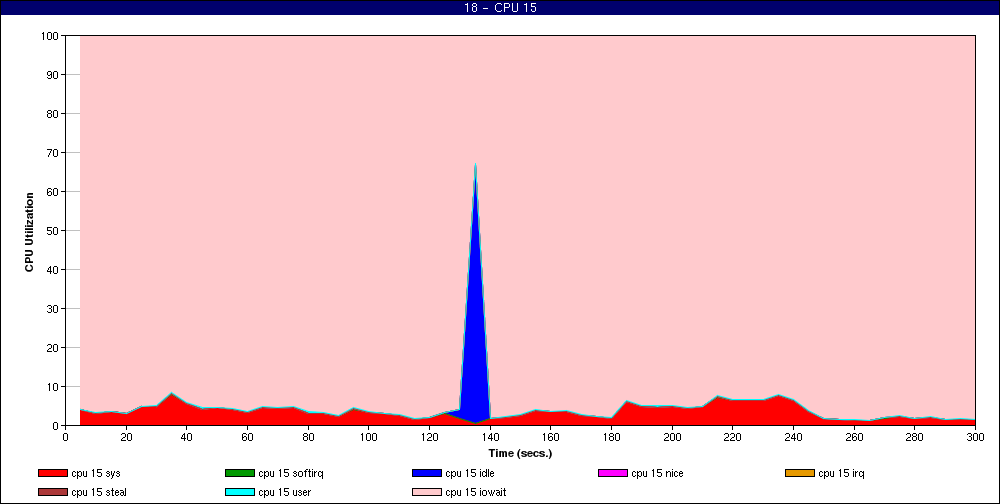Click the x-axis tick label 280
The width and height of the screenshot is (1000, 504).
click(x=914, y=438)
